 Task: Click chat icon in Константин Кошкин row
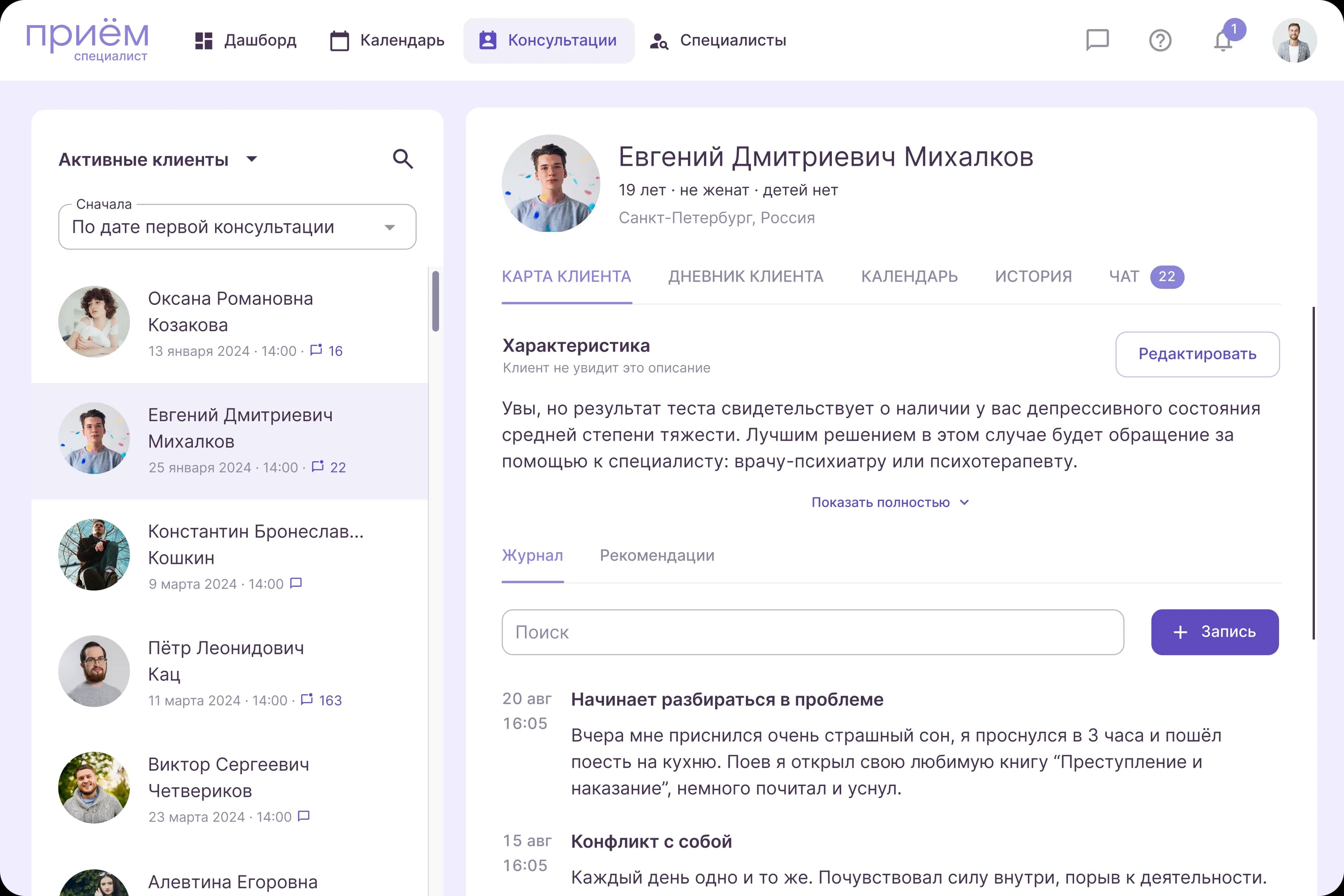[x=296, y=583]
